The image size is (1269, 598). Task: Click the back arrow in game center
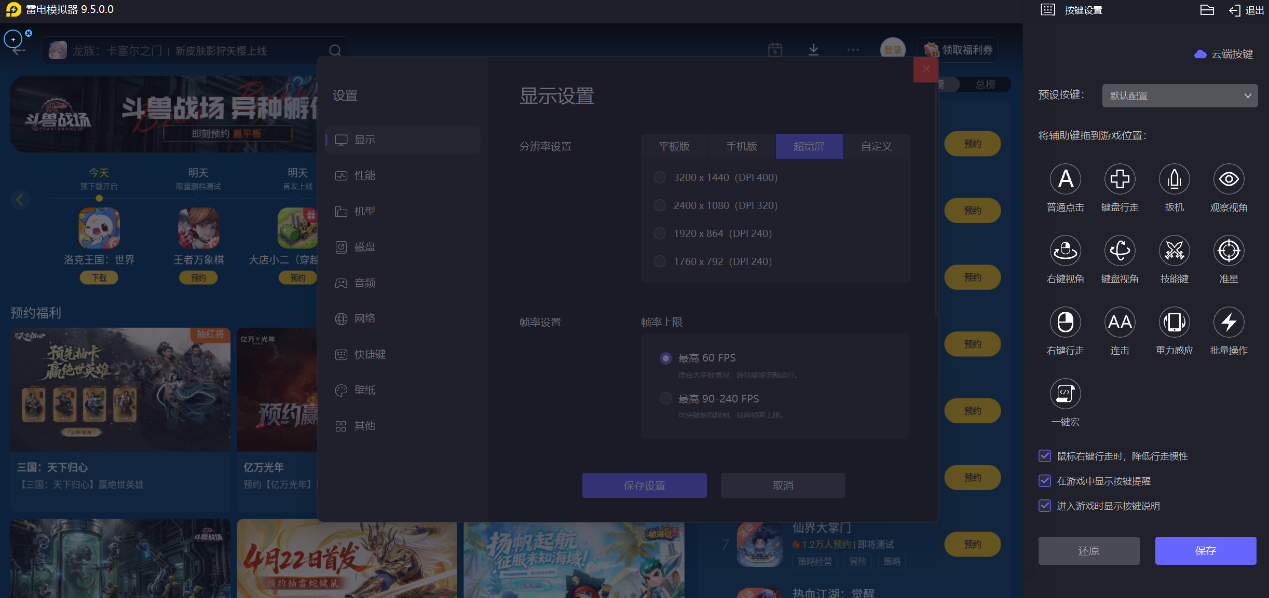pos(19,50)
